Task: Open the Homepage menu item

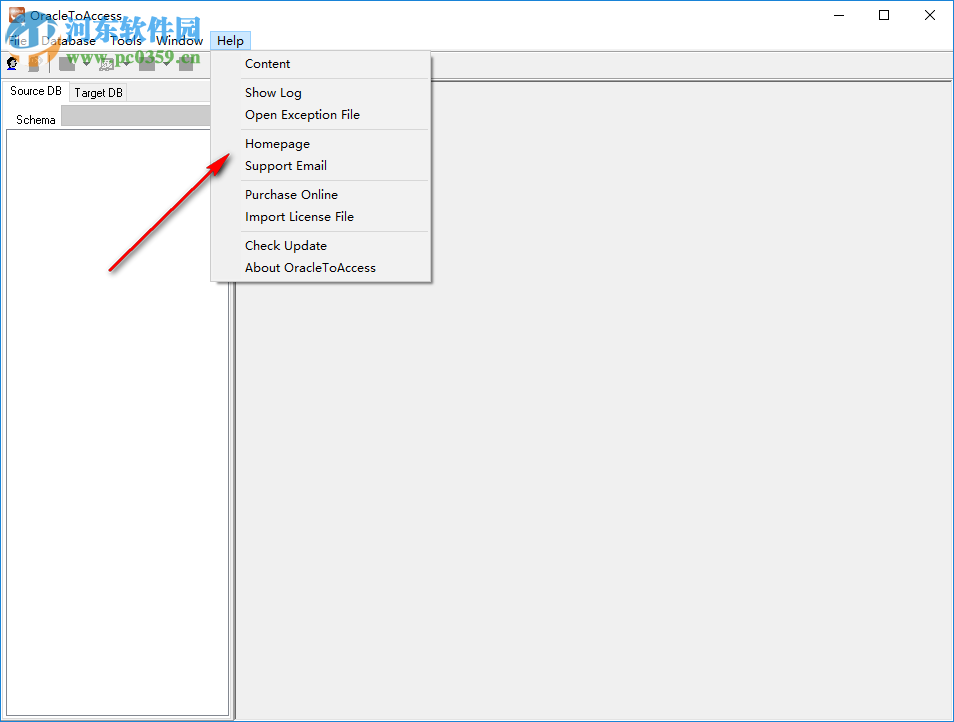Action: (x=321, y=144)
